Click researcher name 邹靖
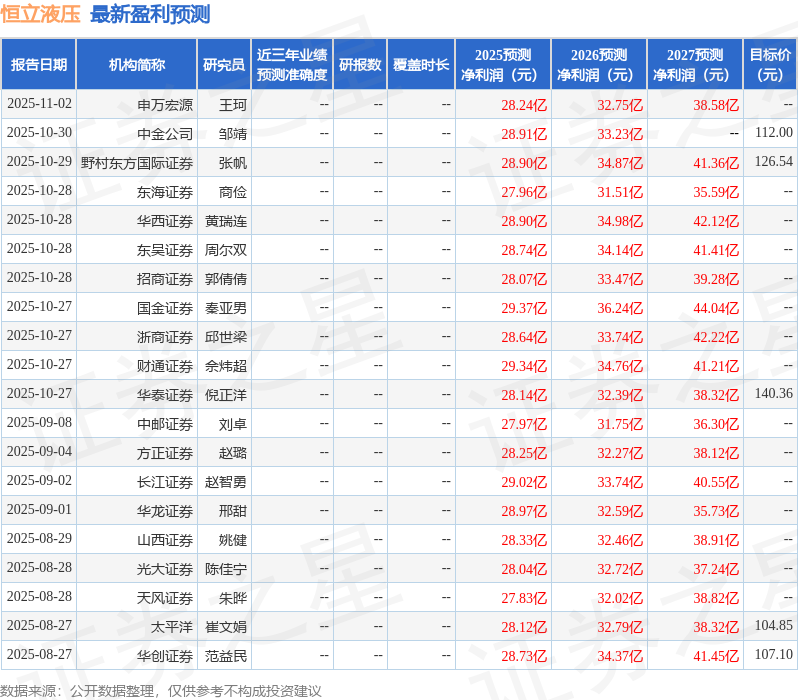Viewport: 798px width, 700px height. [x=233, y=134]
